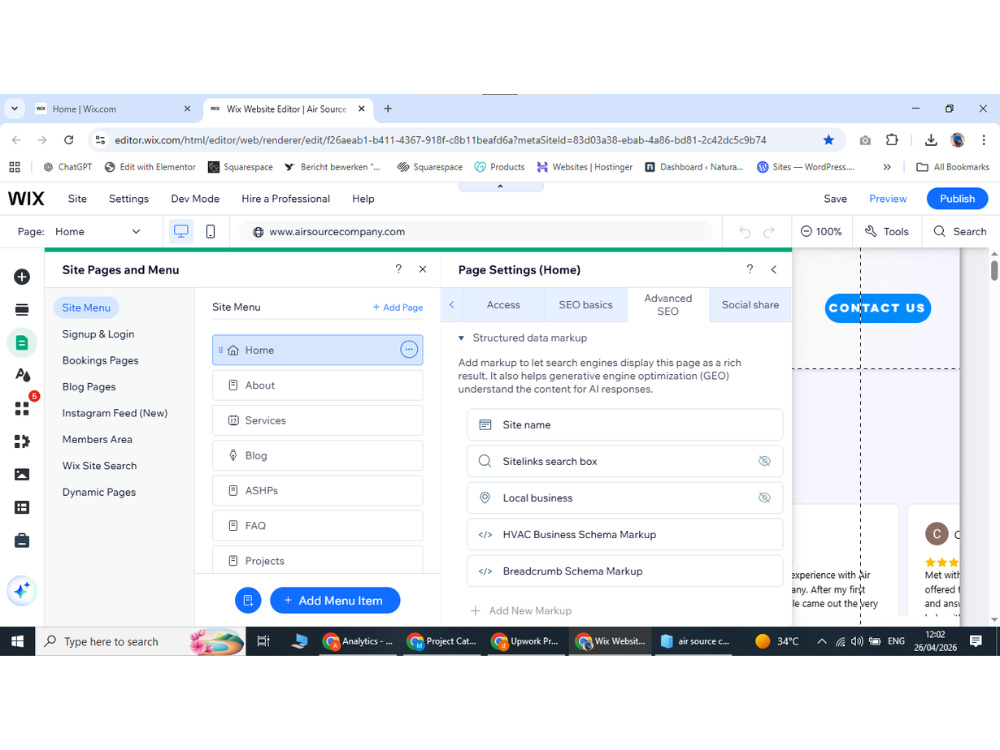Collapse Page Settings with back chevron
The width and height of the screenshot is (1000, 750).
(774, 269)
